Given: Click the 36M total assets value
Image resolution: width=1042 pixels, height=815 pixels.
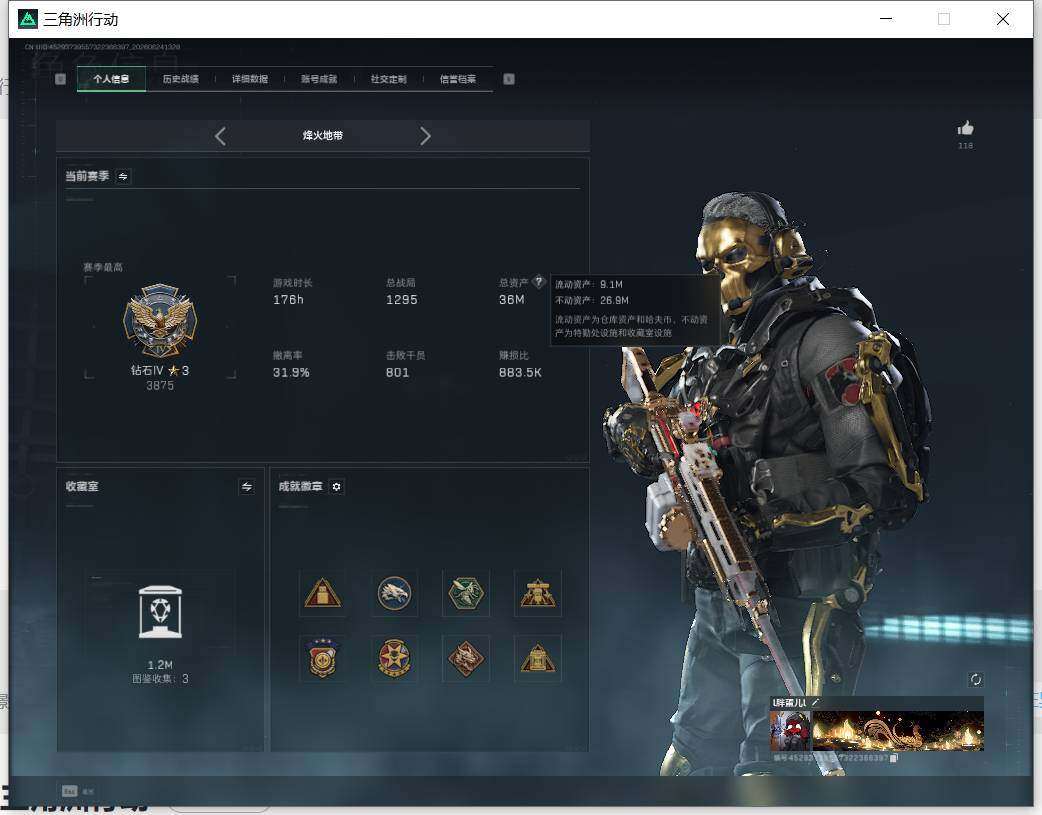Looking at the screenshot, I should pyautogui.click(x=512, y=300).
